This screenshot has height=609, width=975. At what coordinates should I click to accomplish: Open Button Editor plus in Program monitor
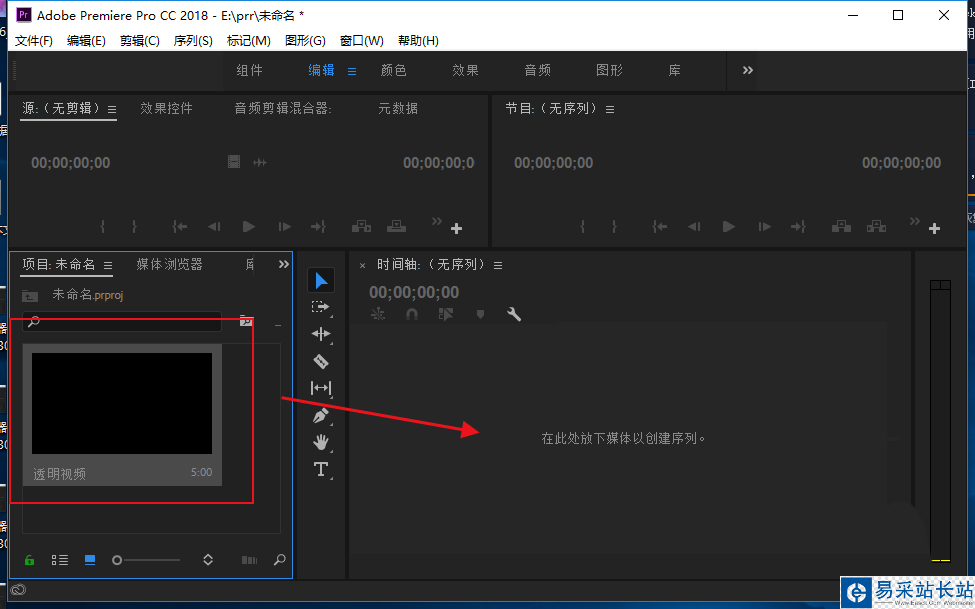pos(934,229)
